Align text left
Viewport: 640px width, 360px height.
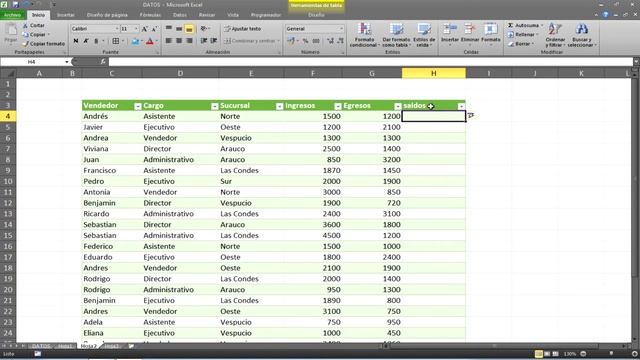(x=169, y=41)
